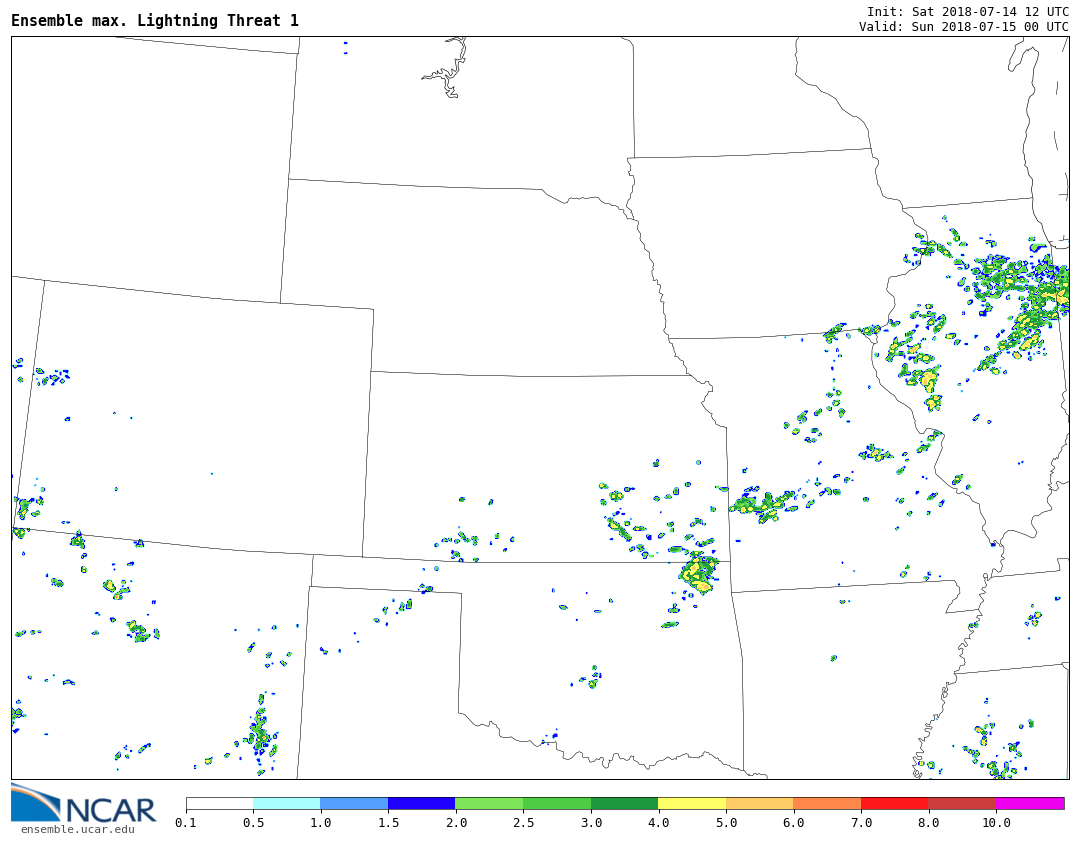Image resolution: width=1080 pixels, height=842 pixels.
Task: Choose the darkest green colorbar swatch
Action: tap(624, 803)
